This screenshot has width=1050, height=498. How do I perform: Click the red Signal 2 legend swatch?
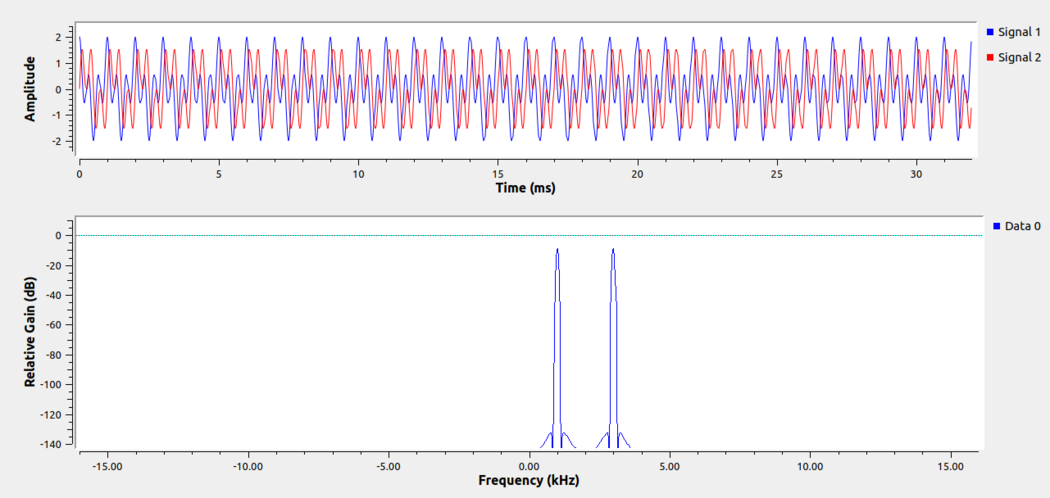990,57
